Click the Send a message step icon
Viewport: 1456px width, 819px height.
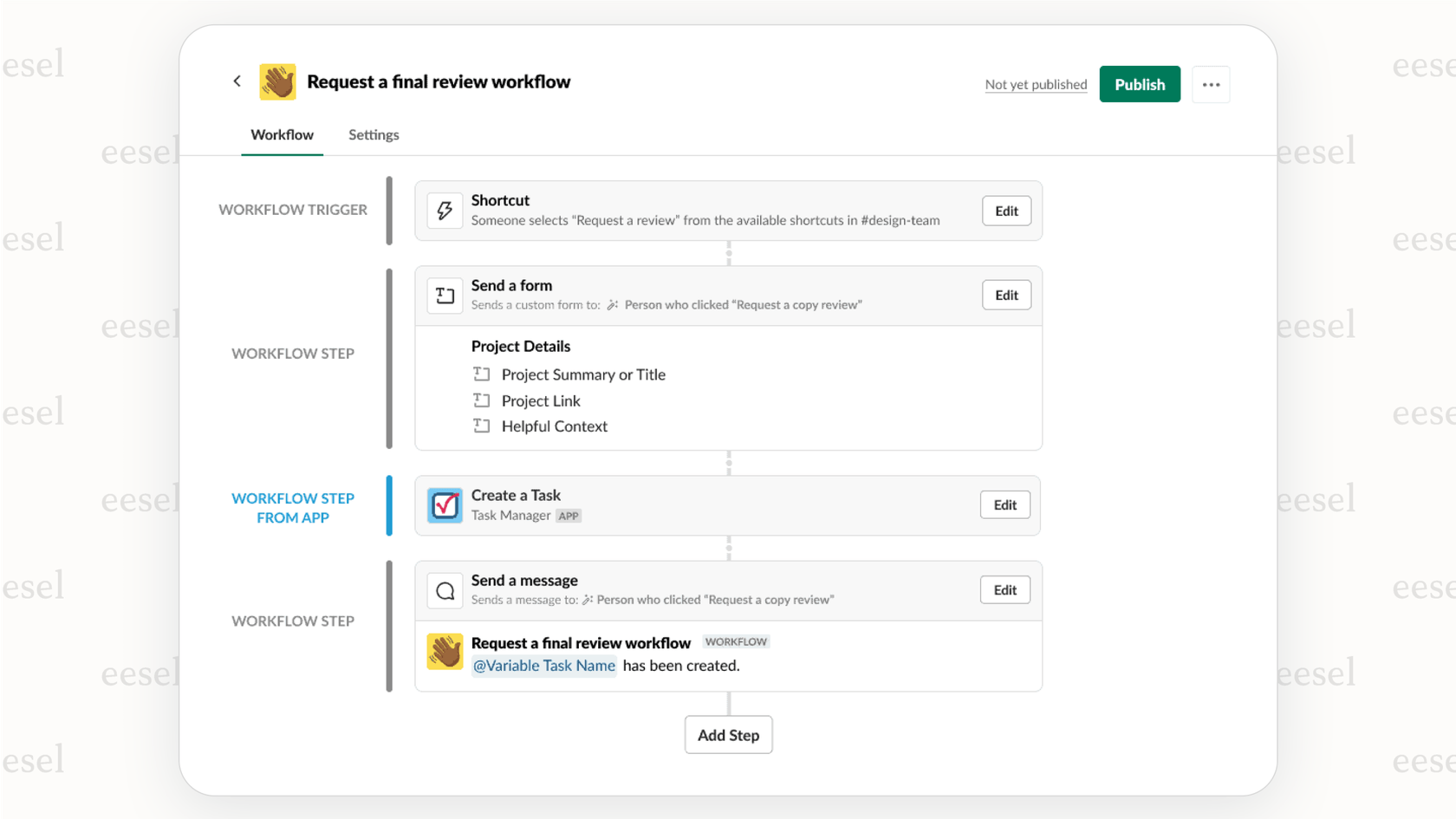(445, 590)
